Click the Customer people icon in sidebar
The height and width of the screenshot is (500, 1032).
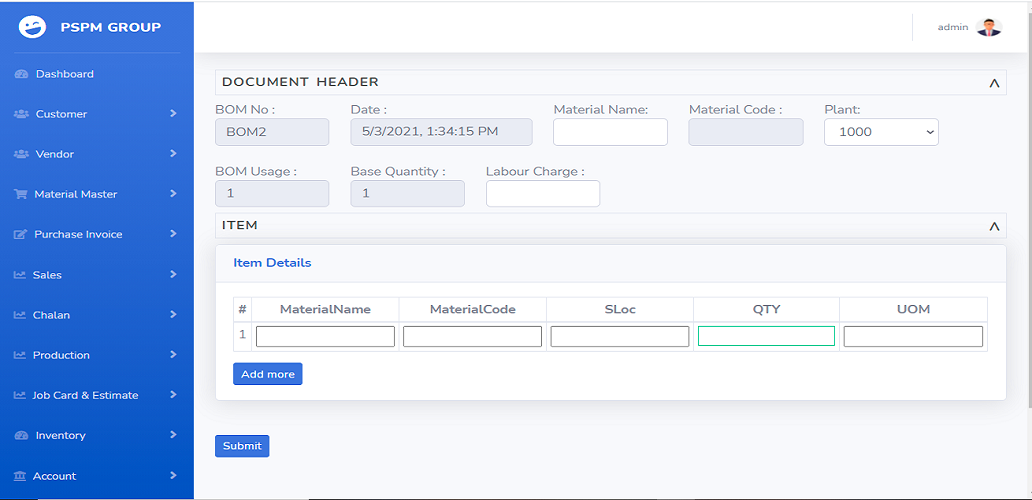point(21,114)
